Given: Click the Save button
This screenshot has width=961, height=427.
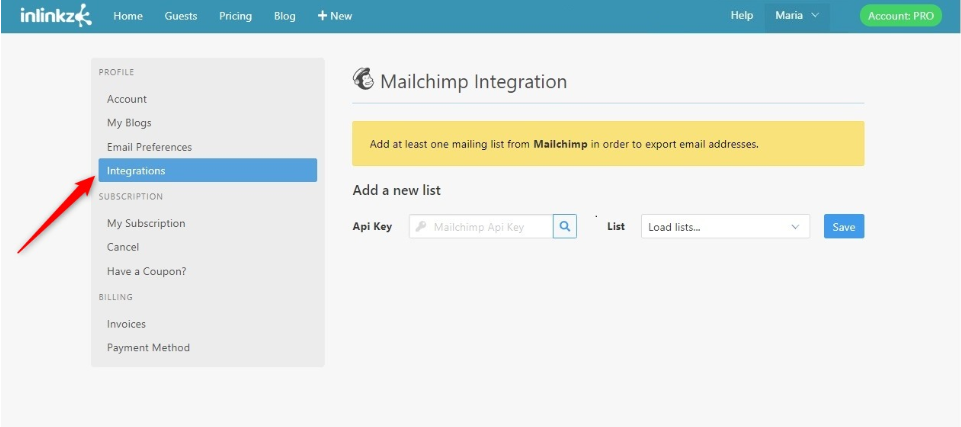Looking at the screenshot, I should tap(844, 227).
